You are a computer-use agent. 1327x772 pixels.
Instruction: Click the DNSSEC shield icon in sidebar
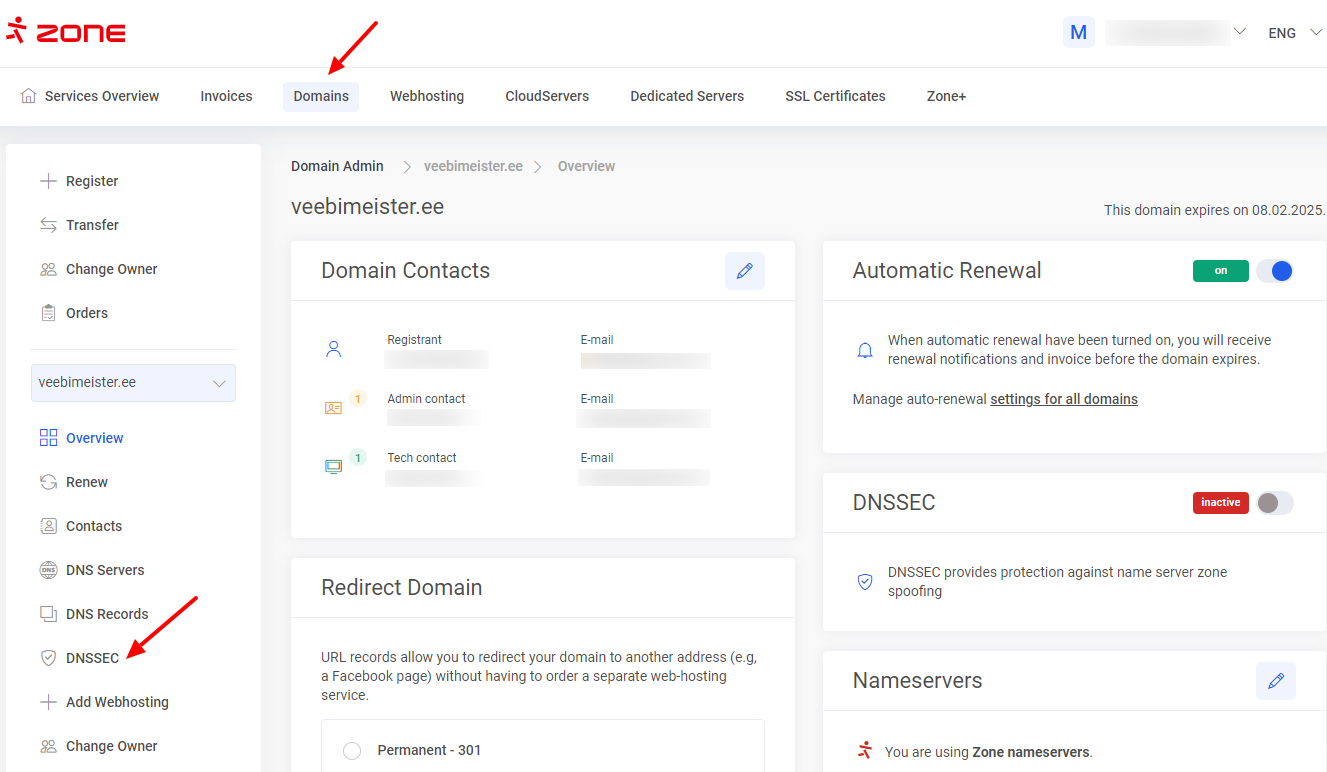pos(48,658)
